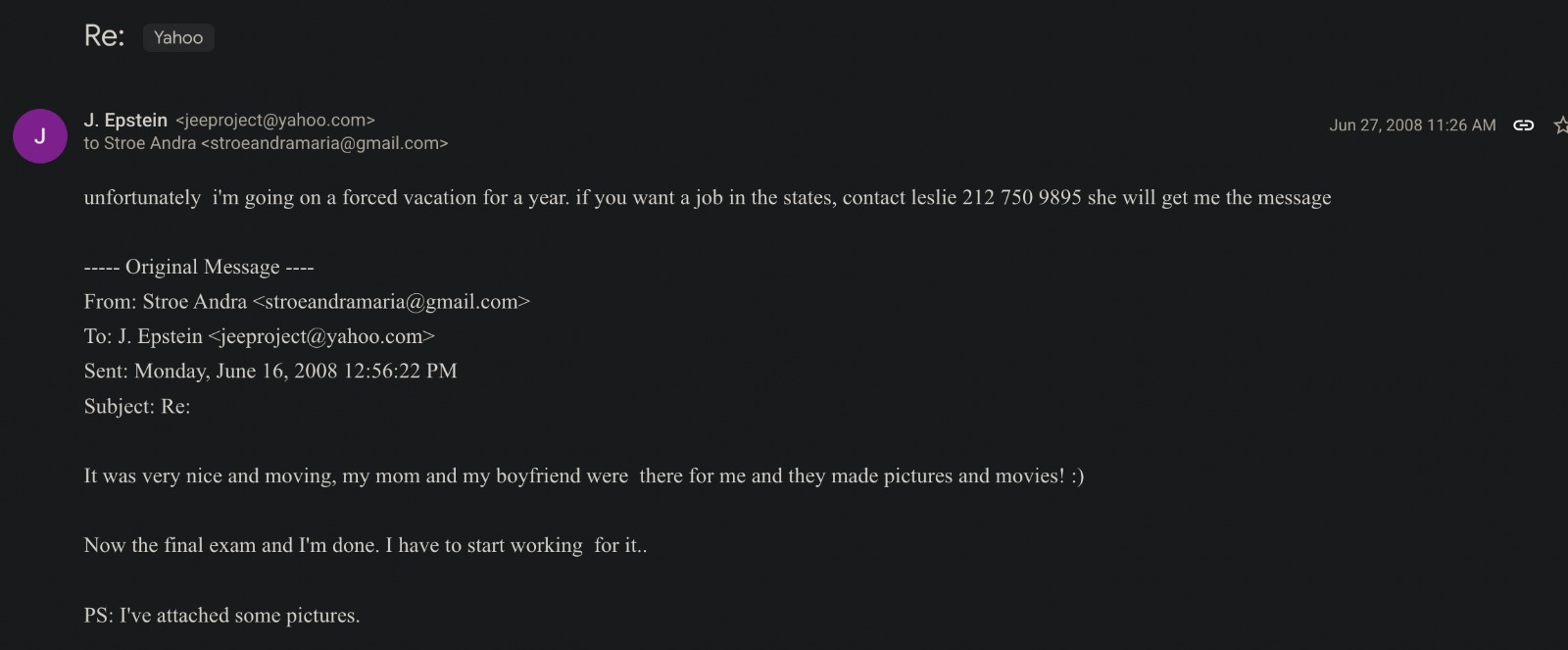
Task: Click the phone number 212 750 9895
Action: click(x=1021, y=197)
